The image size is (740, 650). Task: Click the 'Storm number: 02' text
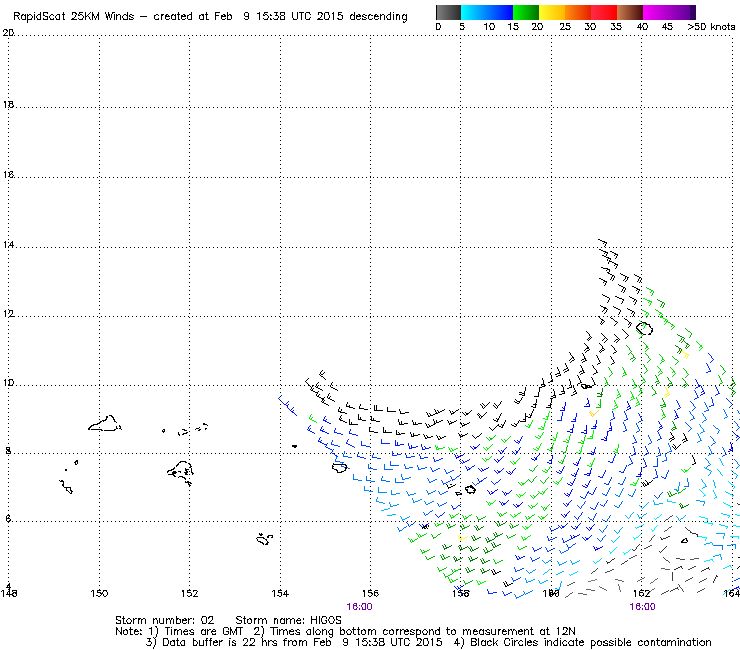pos(164,620)
